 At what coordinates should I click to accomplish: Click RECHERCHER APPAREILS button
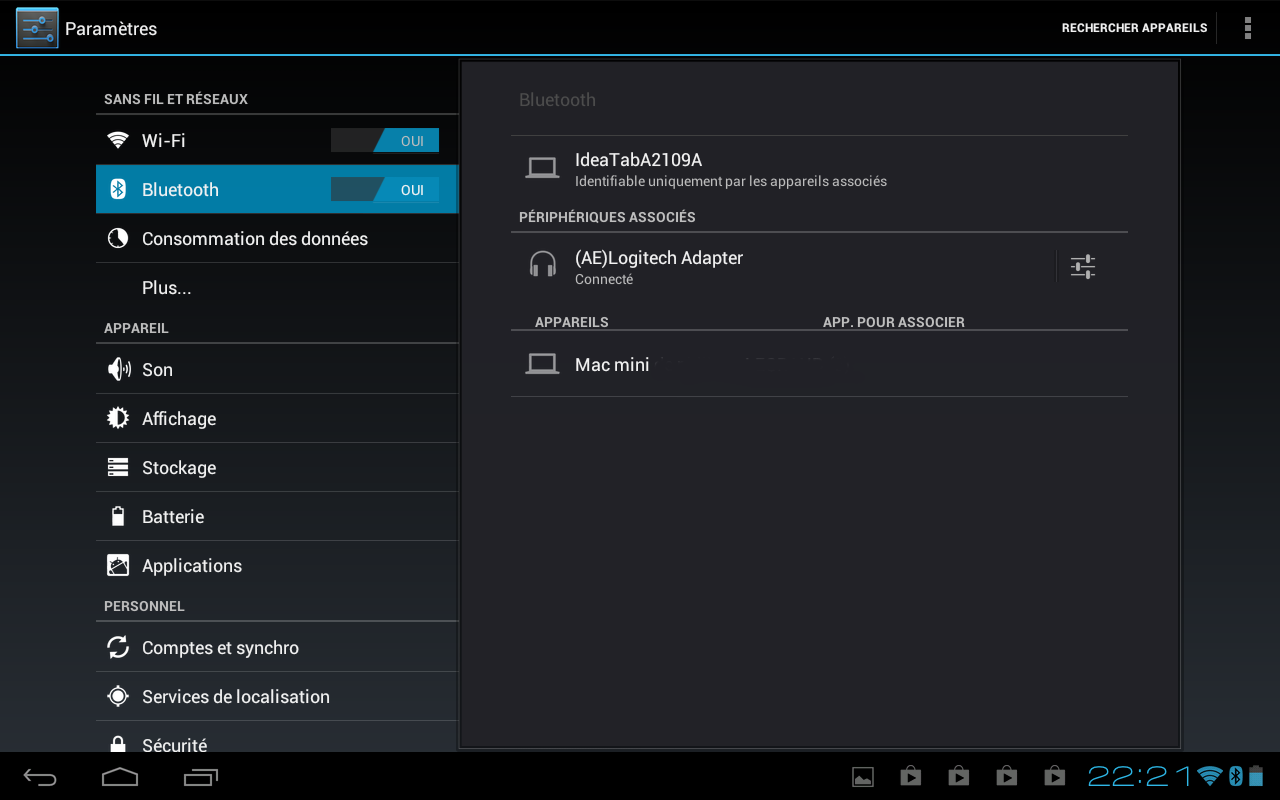click(1134, 28)
